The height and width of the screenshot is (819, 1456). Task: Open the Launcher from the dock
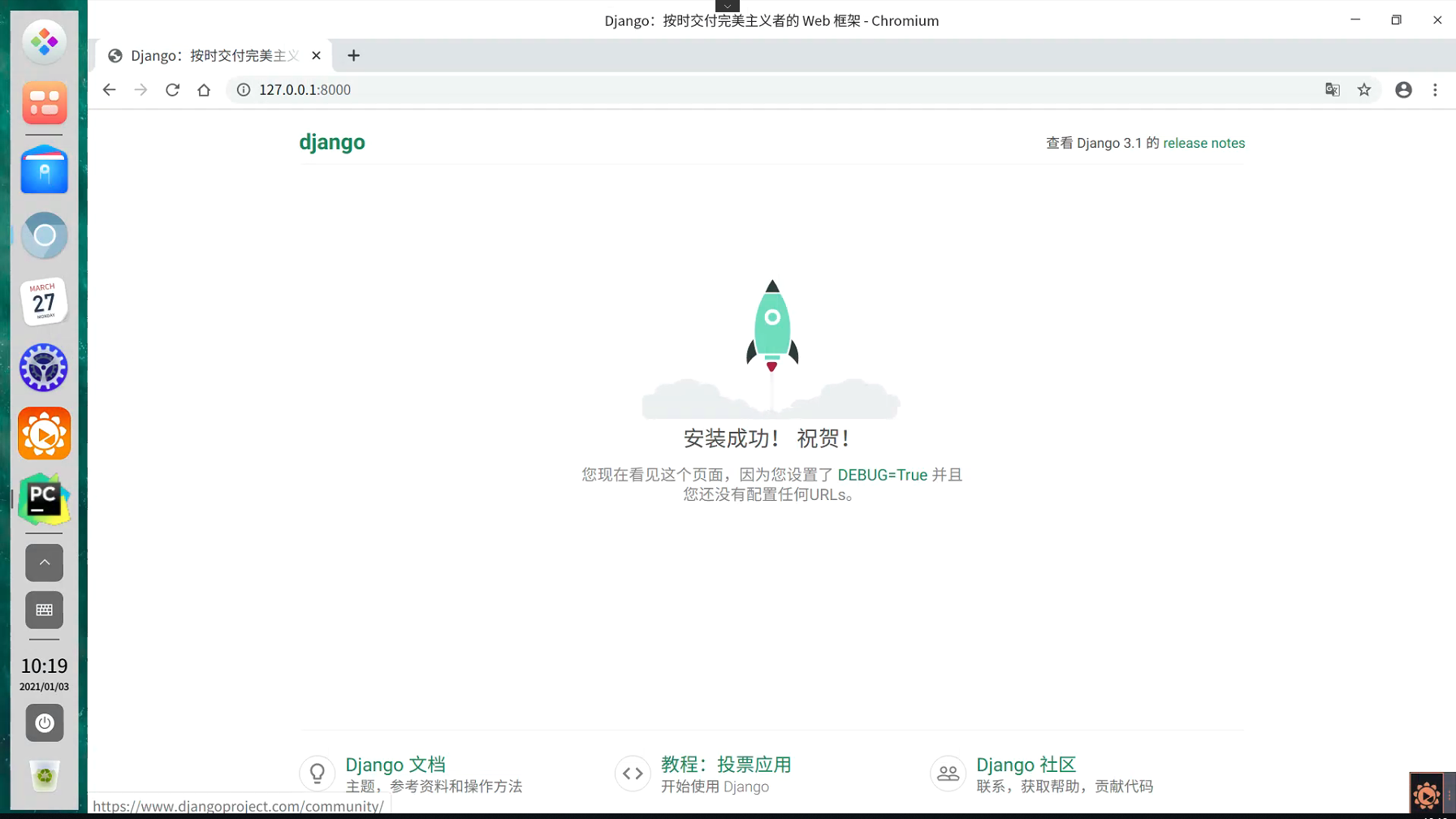(44, 42)
